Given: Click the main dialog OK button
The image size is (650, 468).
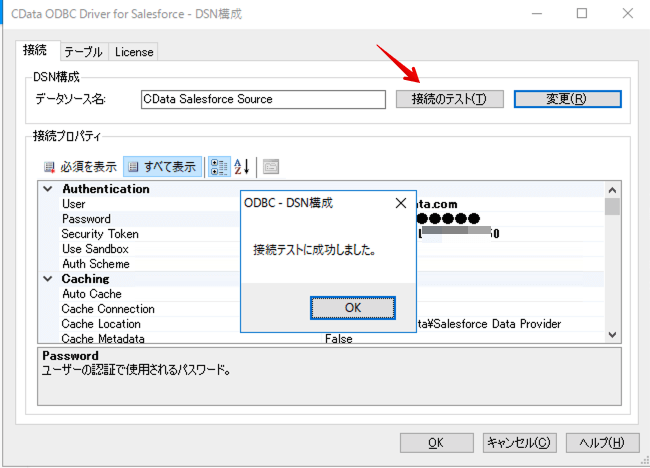Looking at the screenshot, I should (437, 443).
